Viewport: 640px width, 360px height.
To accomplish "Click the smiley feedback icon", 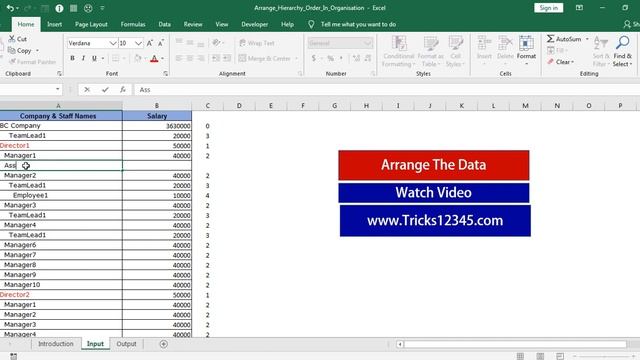I will pos(88,8).
